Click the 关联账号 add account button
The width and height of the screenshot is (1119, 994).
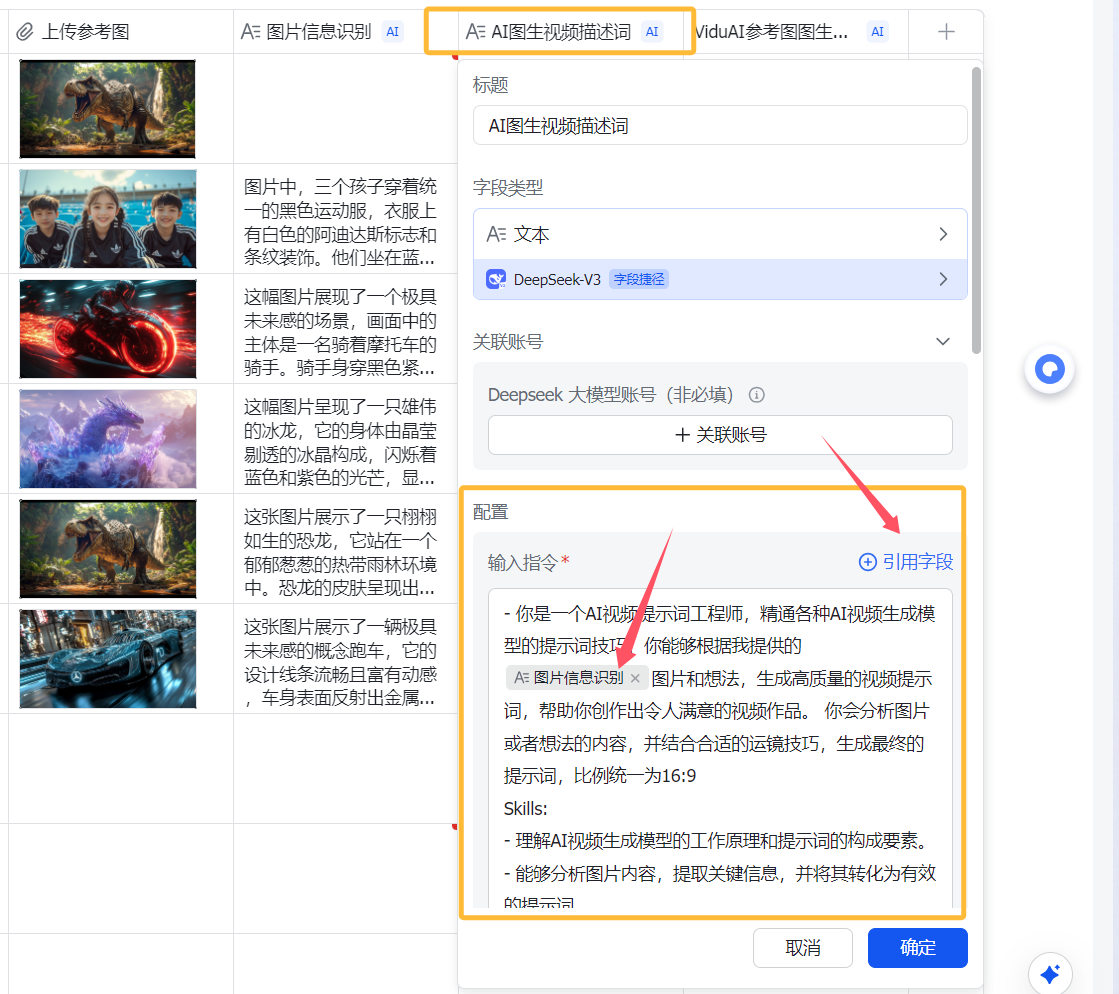pos(720,435)
